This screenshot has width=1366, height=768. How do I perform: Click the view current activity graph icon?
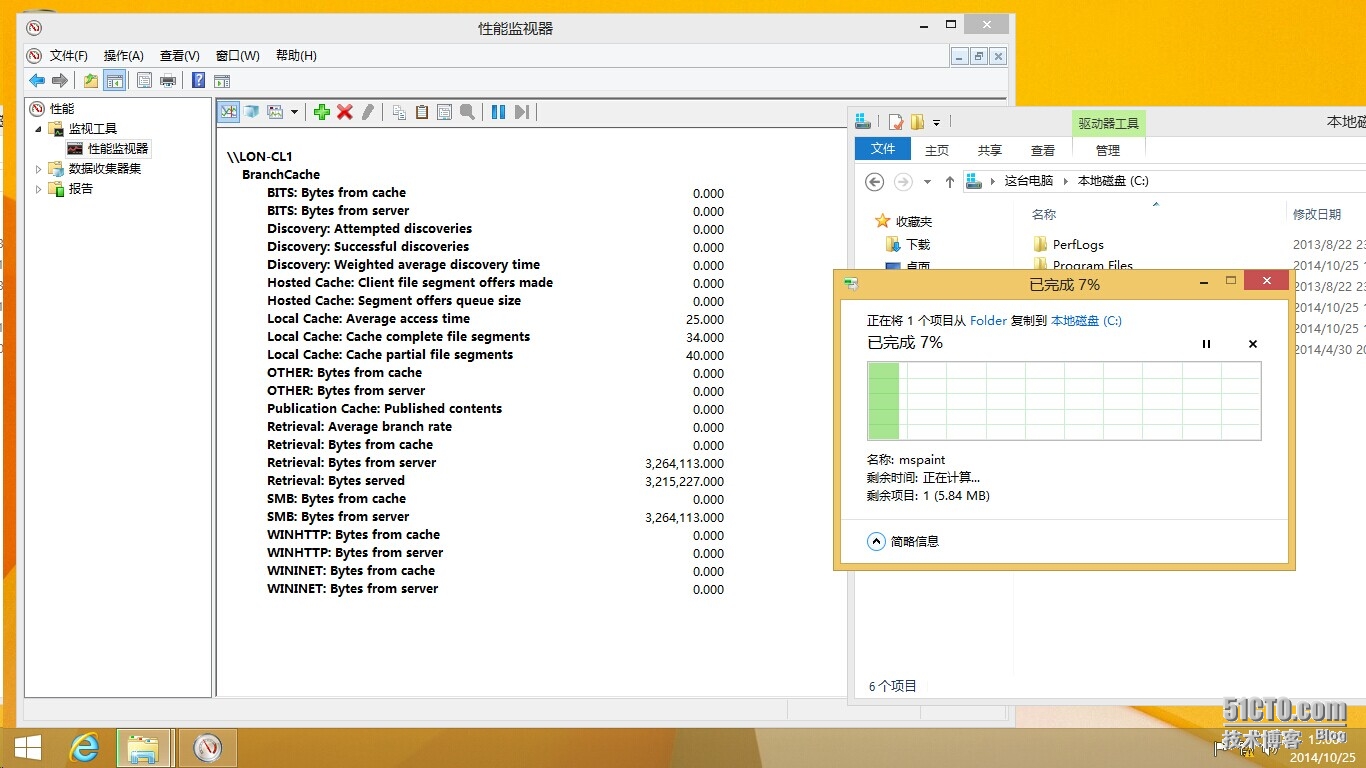229,112
